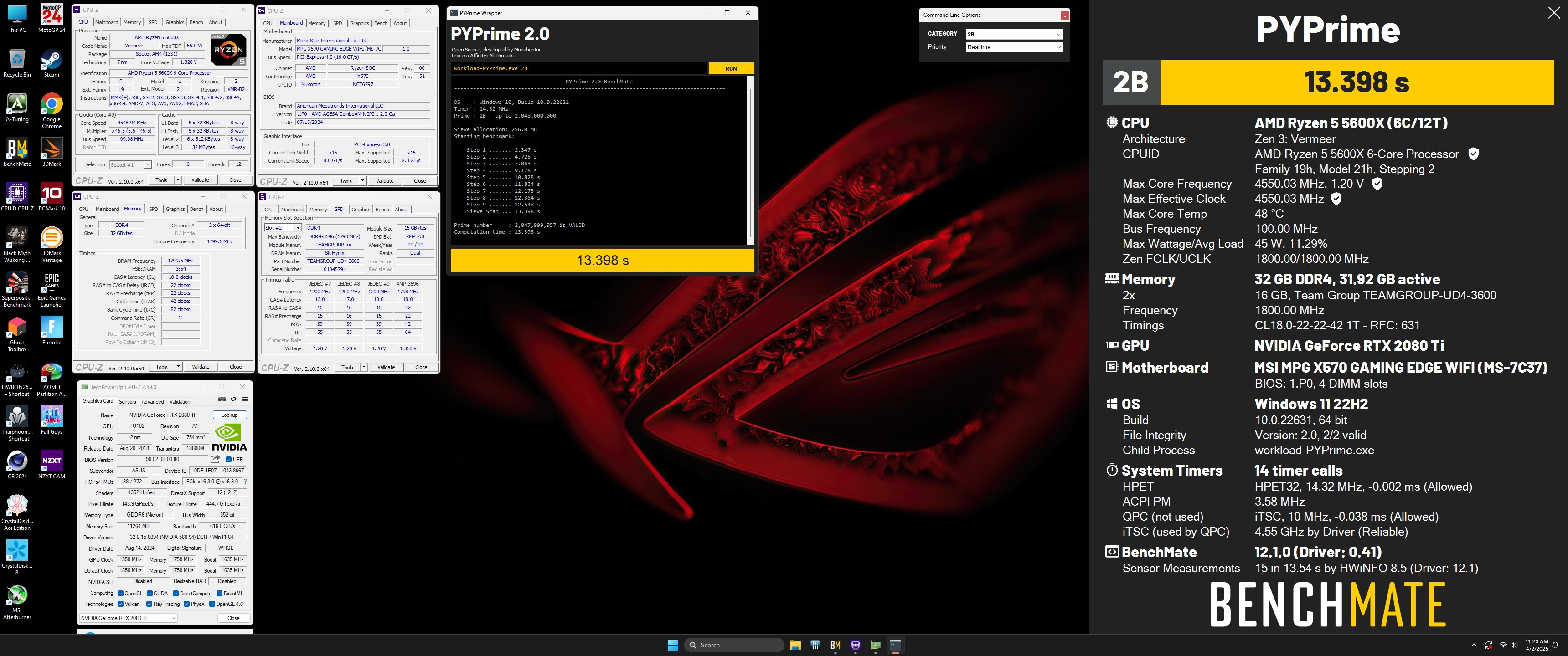Toggle the CUDA checkbox
Viewport: 1568px width, 656px height.
click(x=150, y=593)
